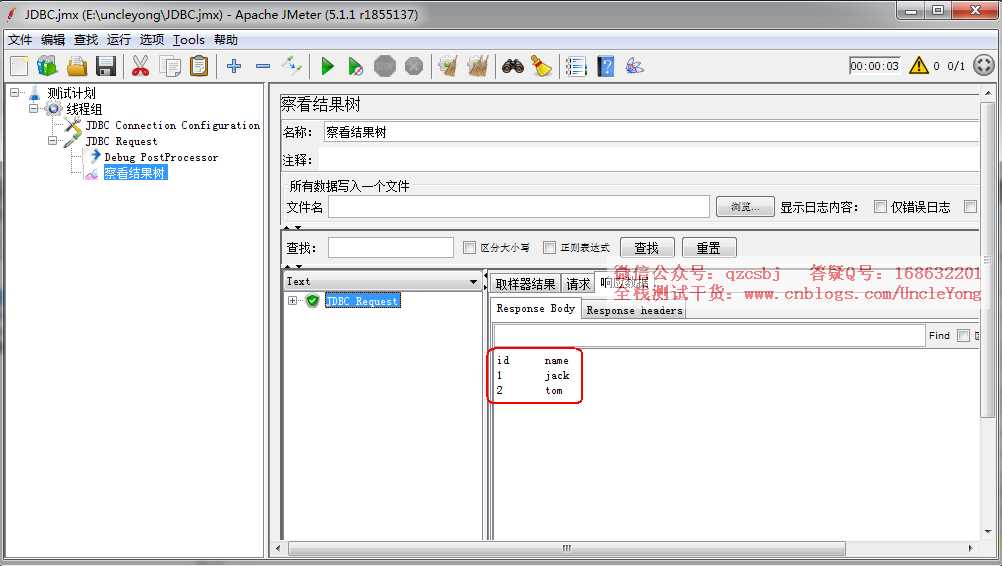Click the horizontal scrollbar at bottom

tap(567, 549)
